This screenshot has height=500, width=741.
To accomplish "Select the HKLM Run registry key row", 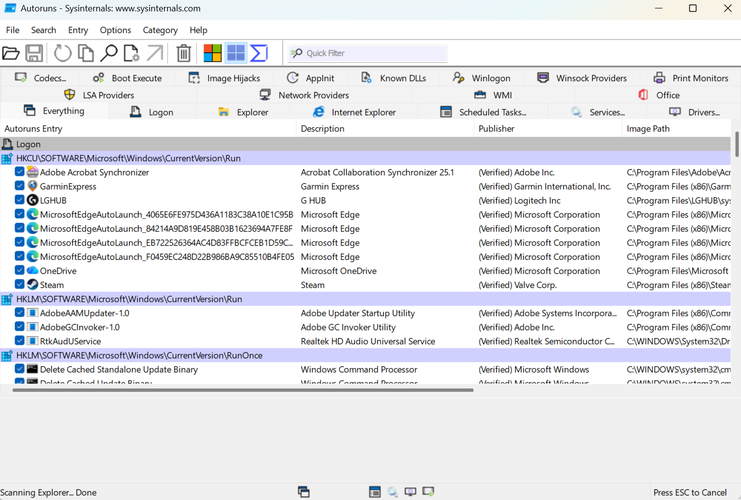I will pyautogui.click(x=130, y=299).
